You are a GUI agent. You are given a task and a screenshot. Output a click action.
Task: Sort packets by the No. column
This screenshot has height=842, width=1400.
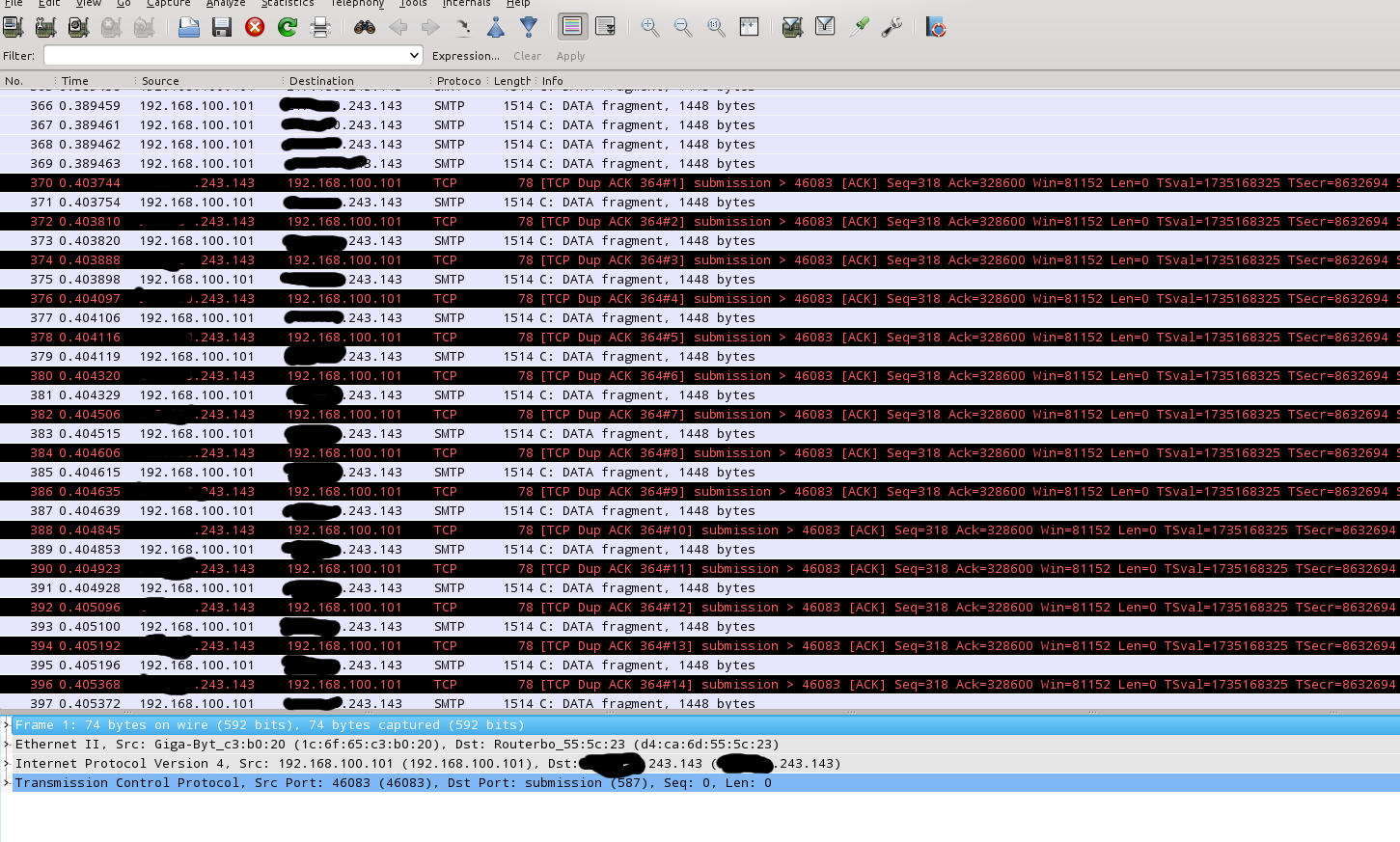tap(27, 81)
